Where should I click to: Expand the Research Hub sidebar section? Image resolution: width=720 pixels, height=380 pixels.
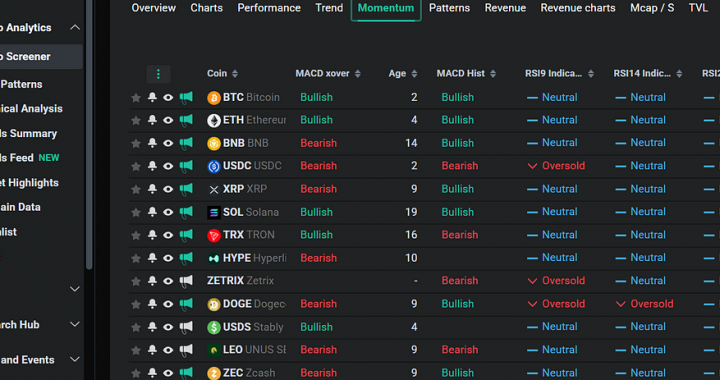click(75, 324)
